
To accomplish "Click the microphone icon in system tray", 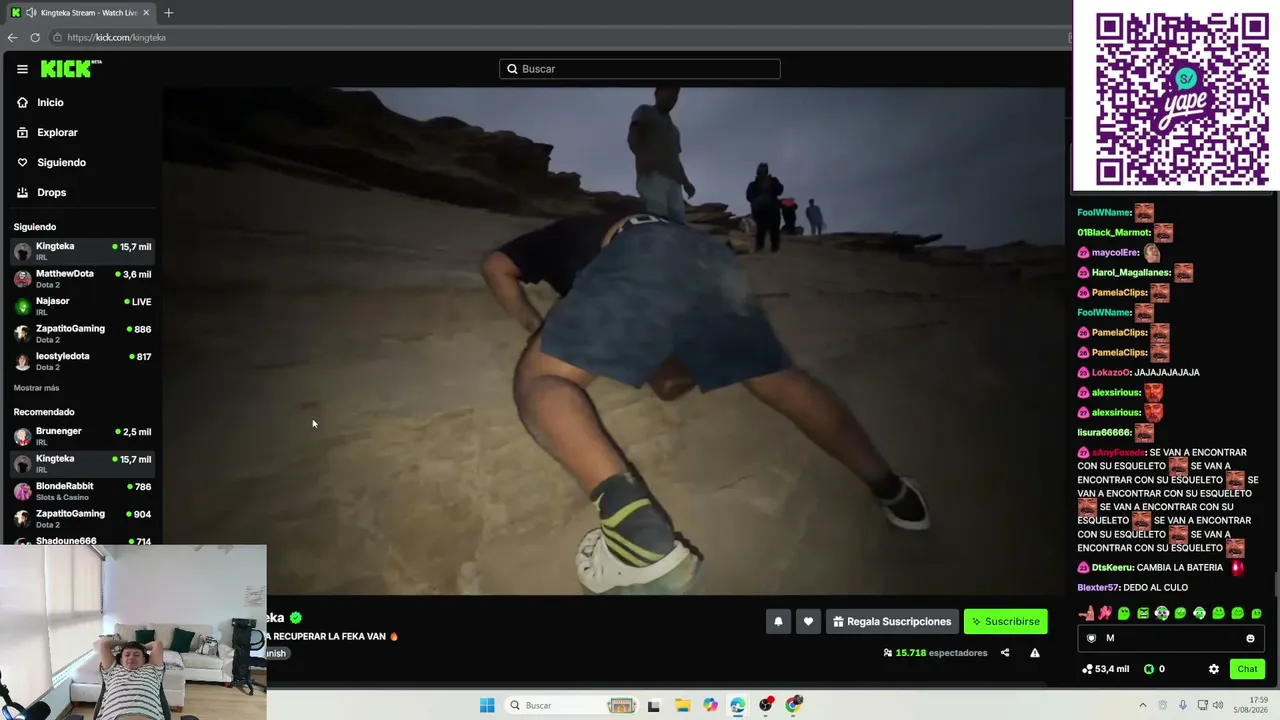I will (1183, 705).
